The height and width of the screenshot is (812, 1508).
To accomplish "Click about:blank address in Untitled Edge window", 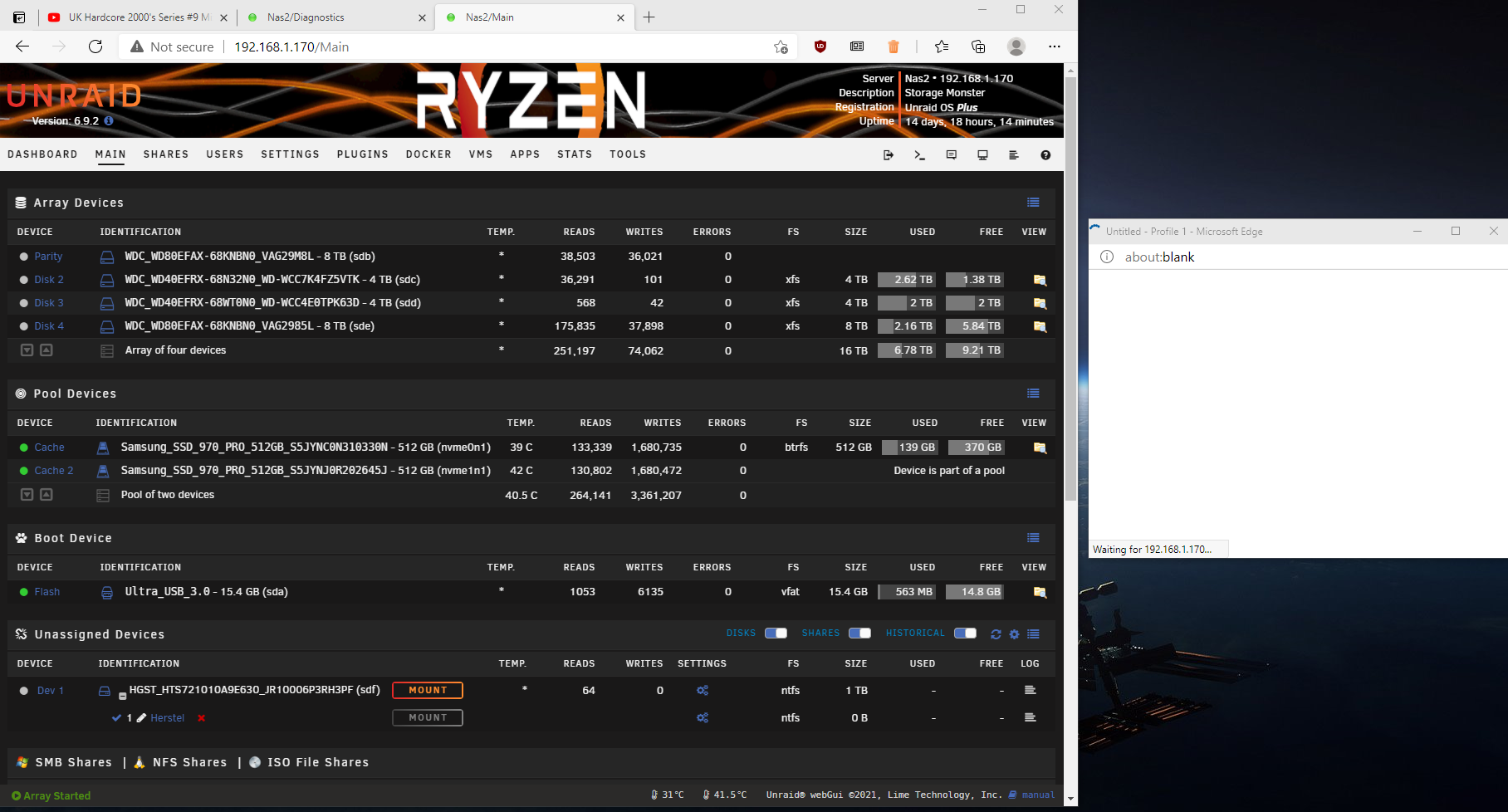I will [x=1159, y=257].
